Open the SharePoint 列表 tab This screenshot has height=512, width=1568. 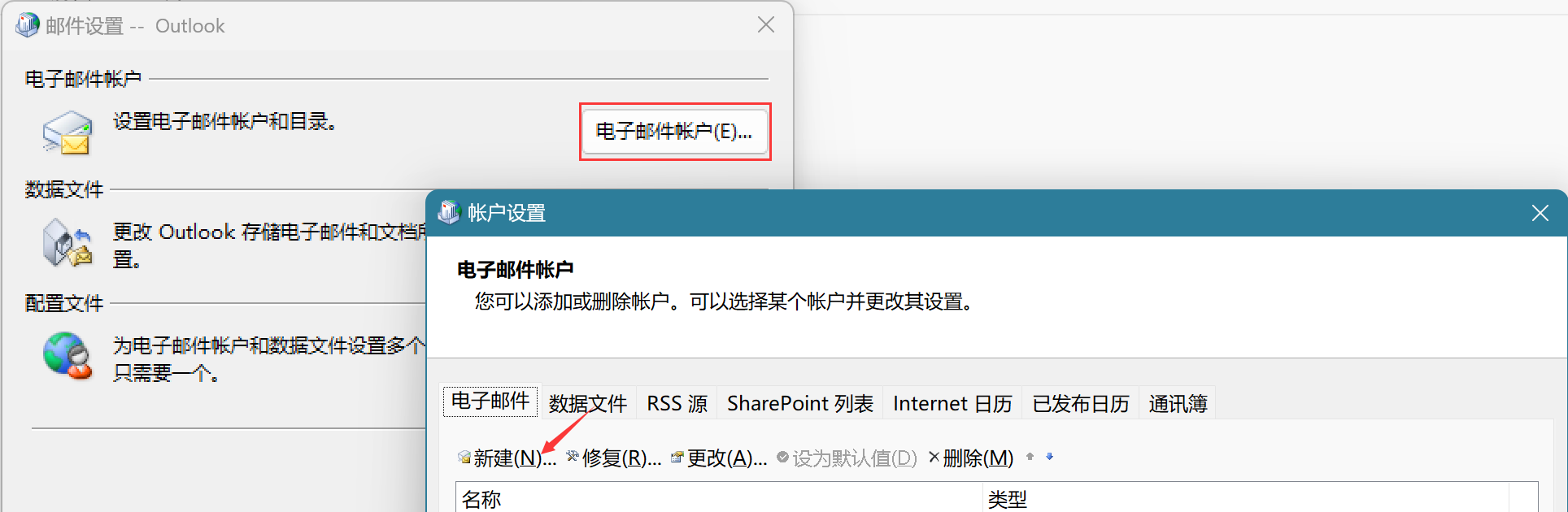800,403
